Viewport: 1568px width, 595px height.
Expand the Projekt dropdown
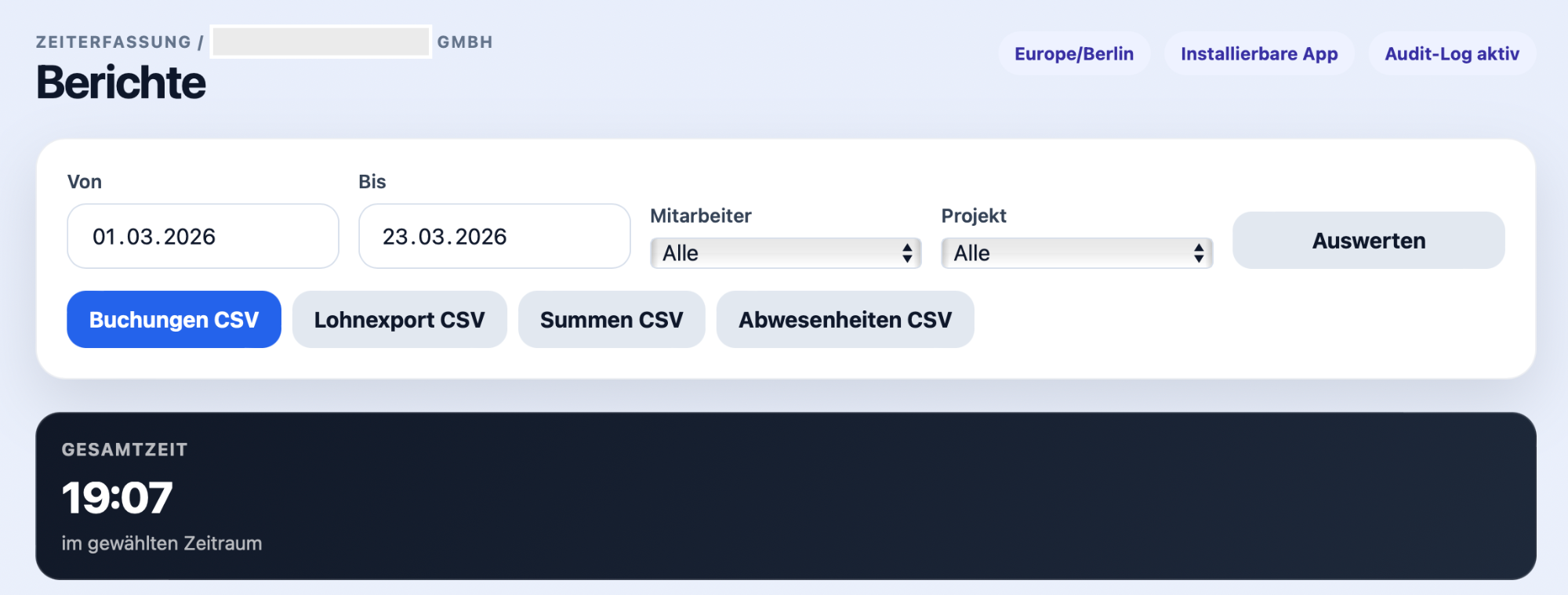point(1076,253)
